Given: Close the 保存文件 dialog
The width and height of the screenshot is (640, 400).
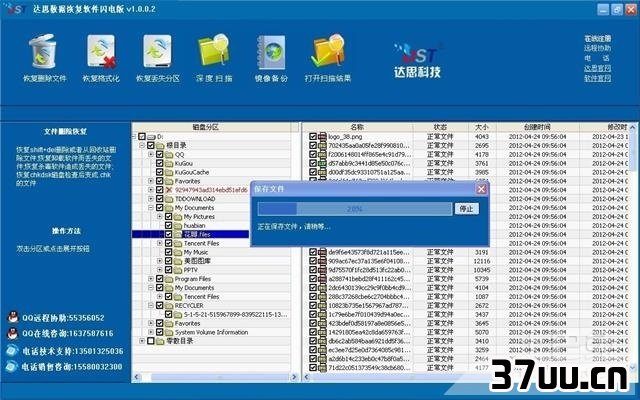Looking at the screenshot, I should click(x=481, y=189).
